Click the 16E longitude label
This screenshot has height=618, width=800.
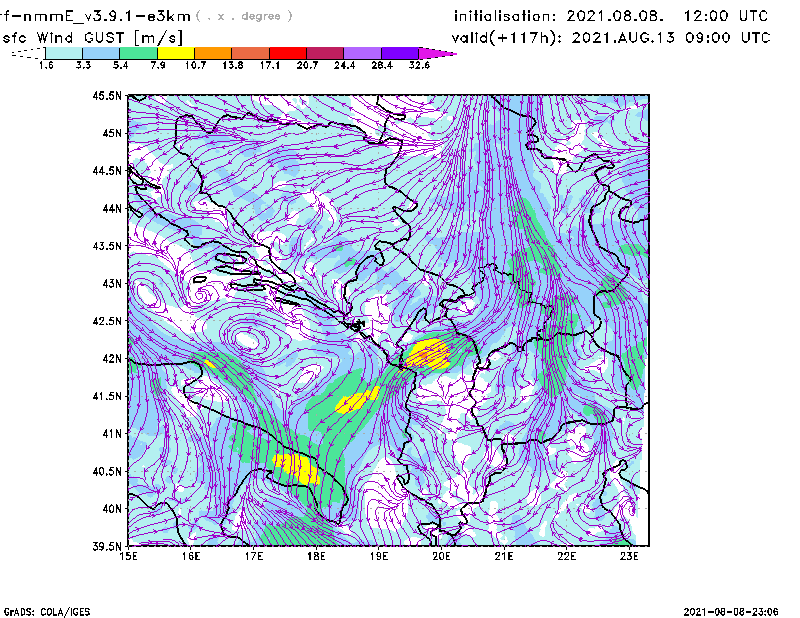pos(191,556)
